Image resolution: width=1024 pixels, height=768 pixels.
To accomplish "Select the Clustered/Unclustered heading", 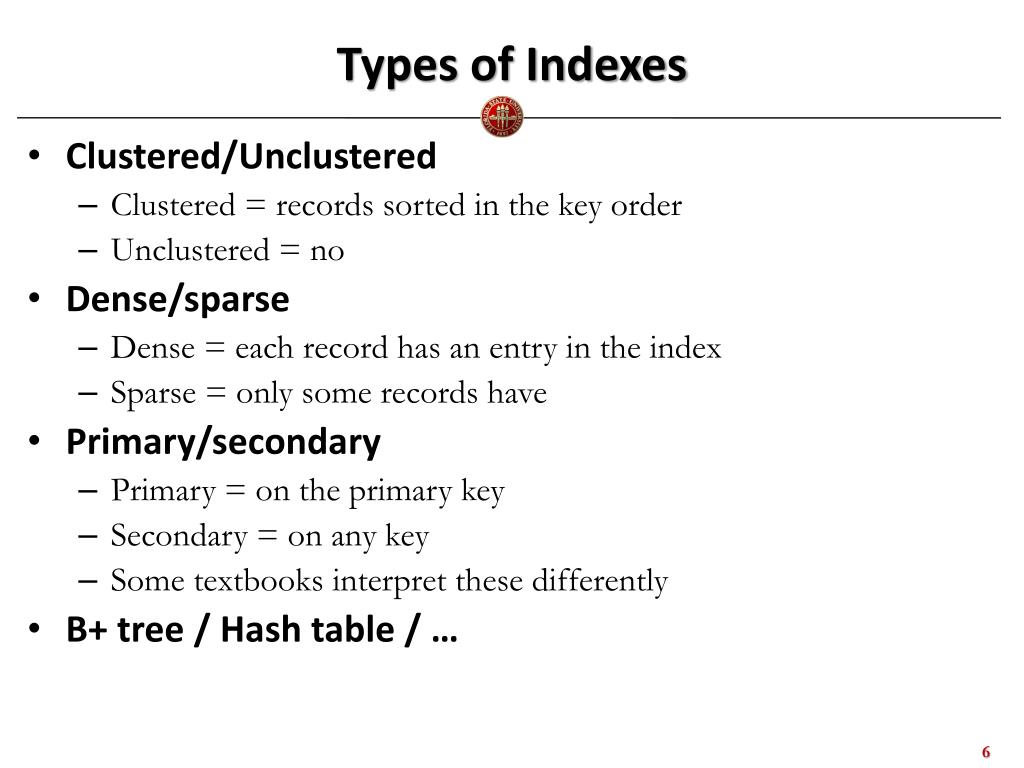I will coord(251,157).
